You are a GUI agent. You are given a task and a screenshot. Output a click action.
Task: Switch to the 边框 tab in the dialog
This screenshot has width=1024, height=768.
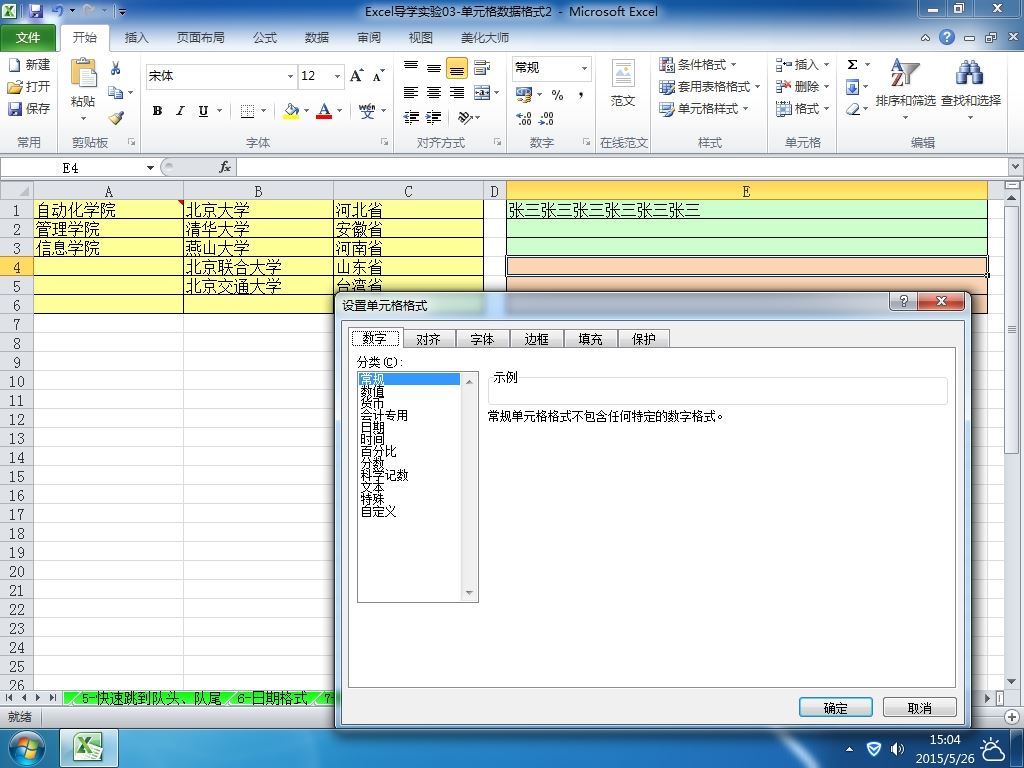[536, 339]
